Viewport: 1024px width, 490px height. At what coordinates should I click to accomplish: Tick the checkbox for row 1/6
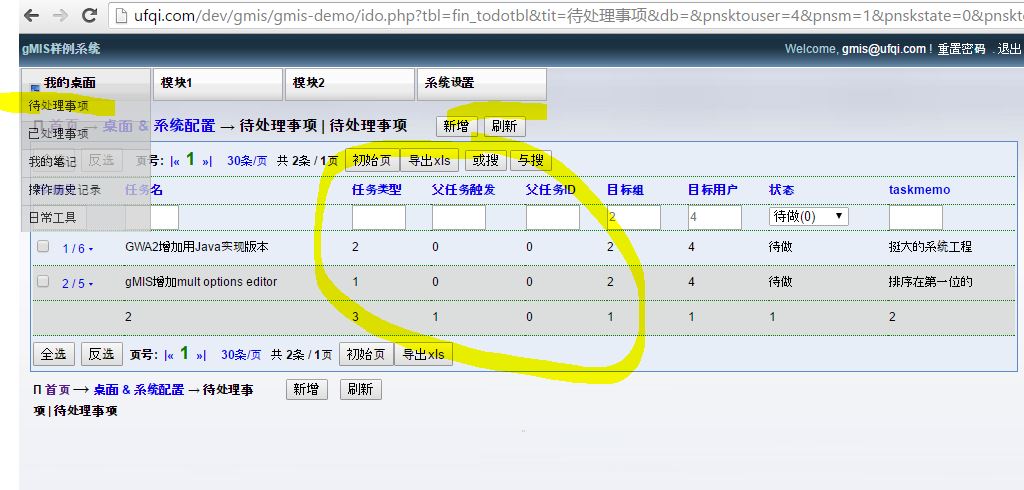pyautogui.click(x=43, y=246)
